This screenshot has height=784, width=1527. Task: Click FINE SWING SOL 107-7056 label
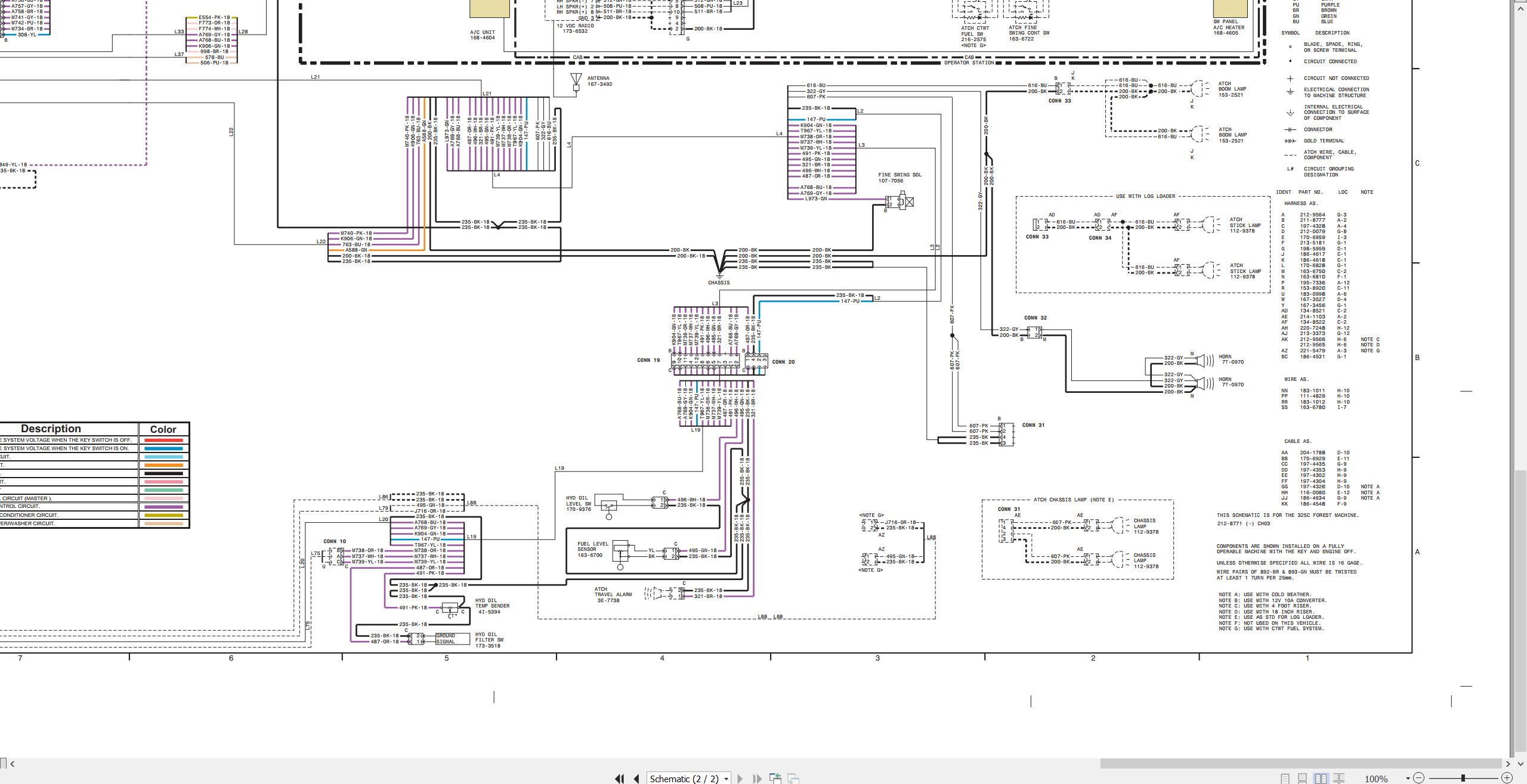click(899, 178)
